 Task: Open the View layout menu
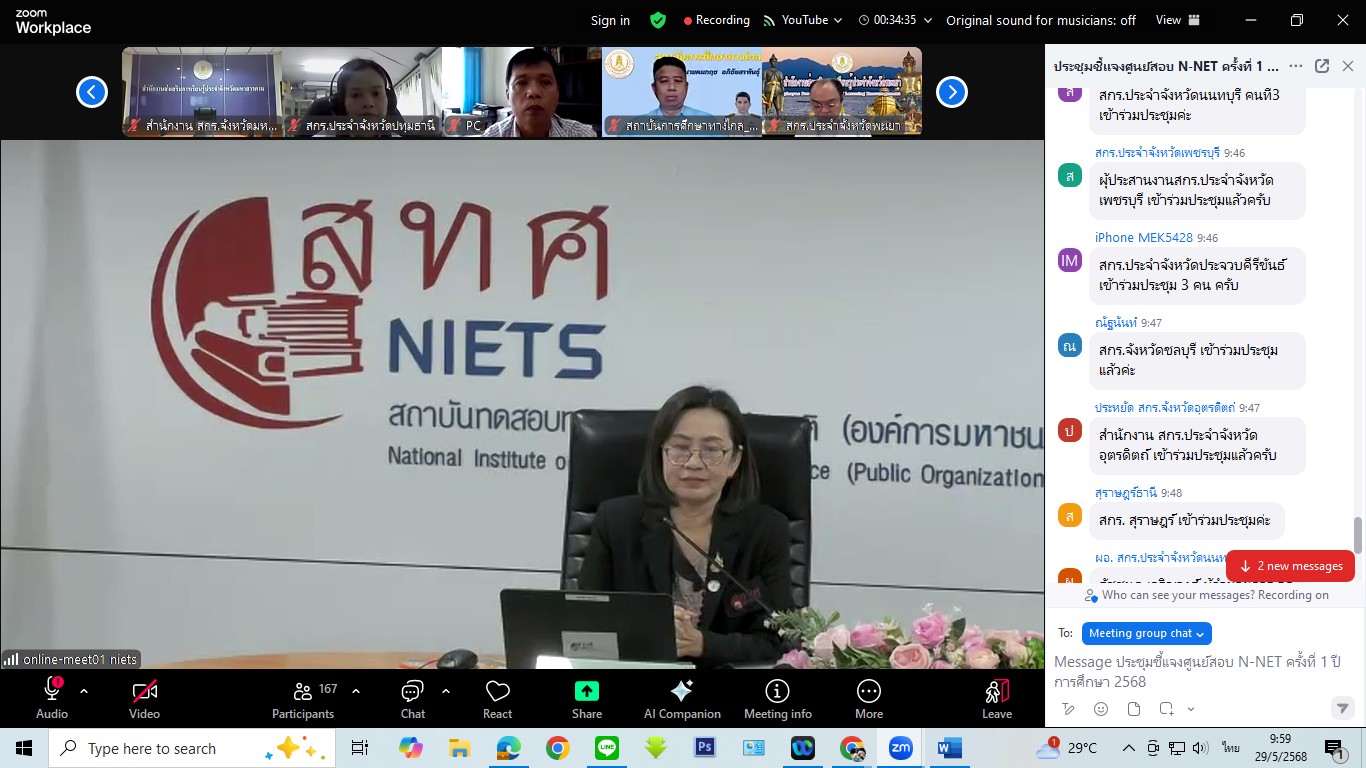tap(1178, 20)
